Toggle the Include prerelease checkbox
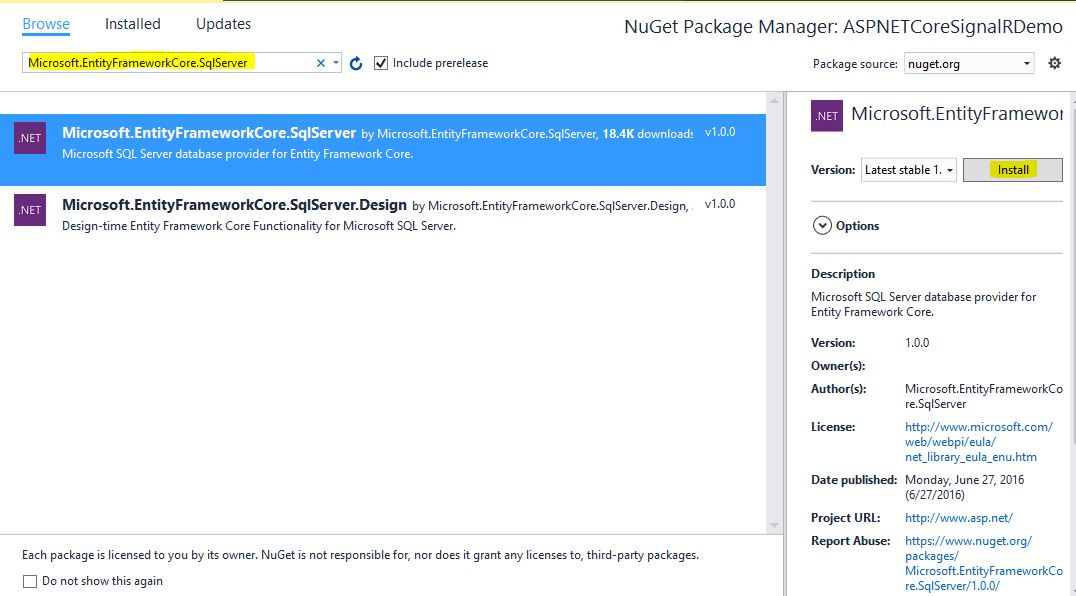Viewport: 1076px width, 596px height. click(381, 63)
